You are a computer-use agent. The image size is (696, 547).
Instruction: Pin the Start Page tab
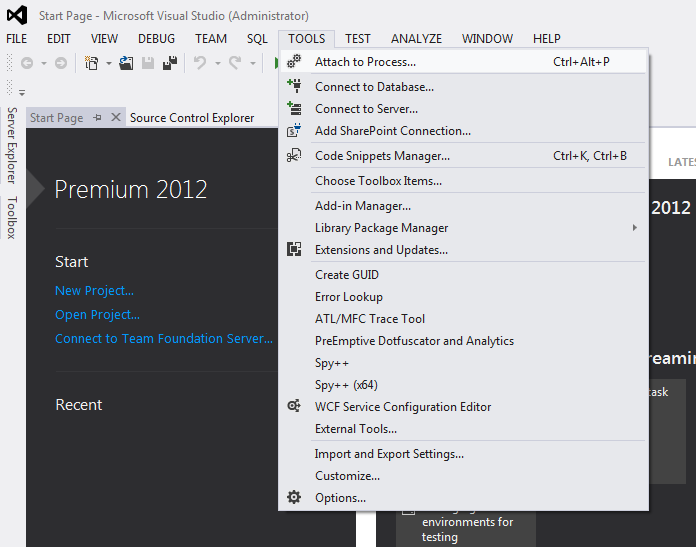tap(97, 118)
